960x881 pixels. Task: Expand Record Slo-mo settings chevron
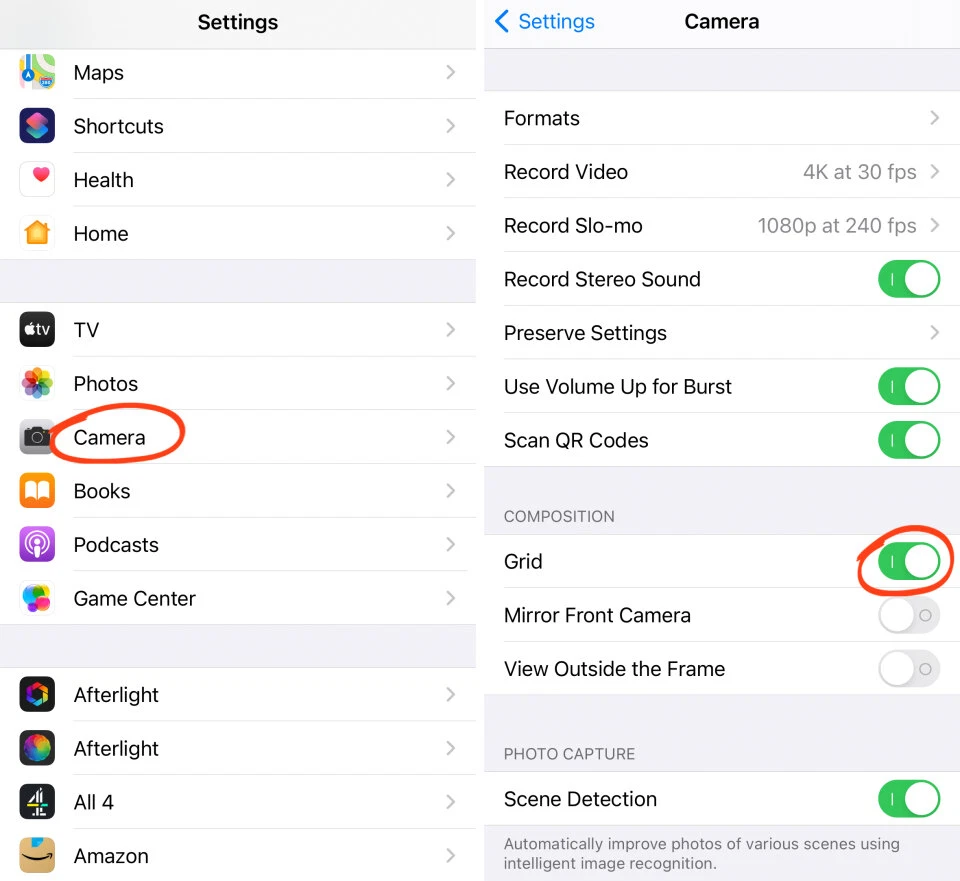pyautogui.click(x=934, y=226)
